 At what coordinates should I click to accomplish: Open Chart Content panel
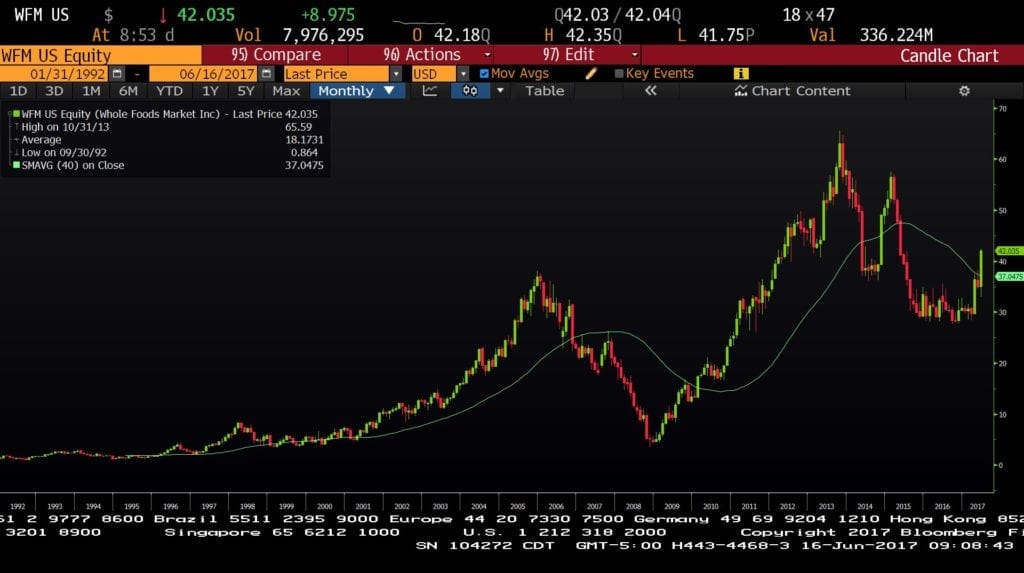[792, 91]
